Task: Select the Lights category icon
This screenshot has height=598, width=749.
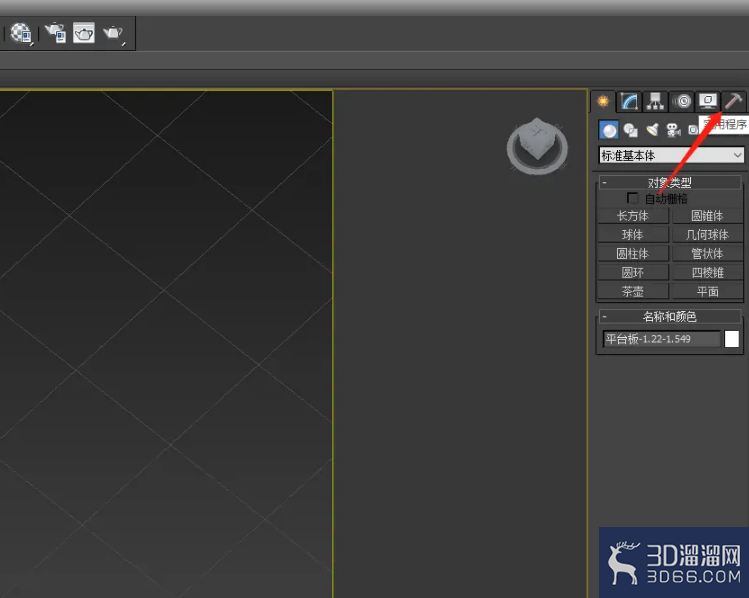Action: [x=652, y=130]
